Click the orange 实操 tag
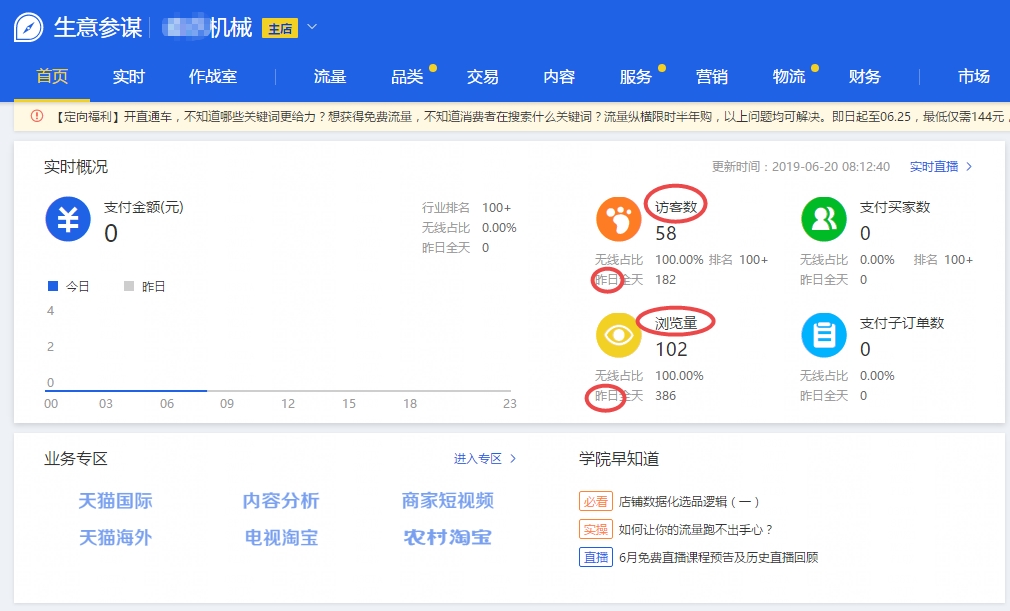Image resolution: width=1010 pixels, height=611 pixels. tap(595, 529)
